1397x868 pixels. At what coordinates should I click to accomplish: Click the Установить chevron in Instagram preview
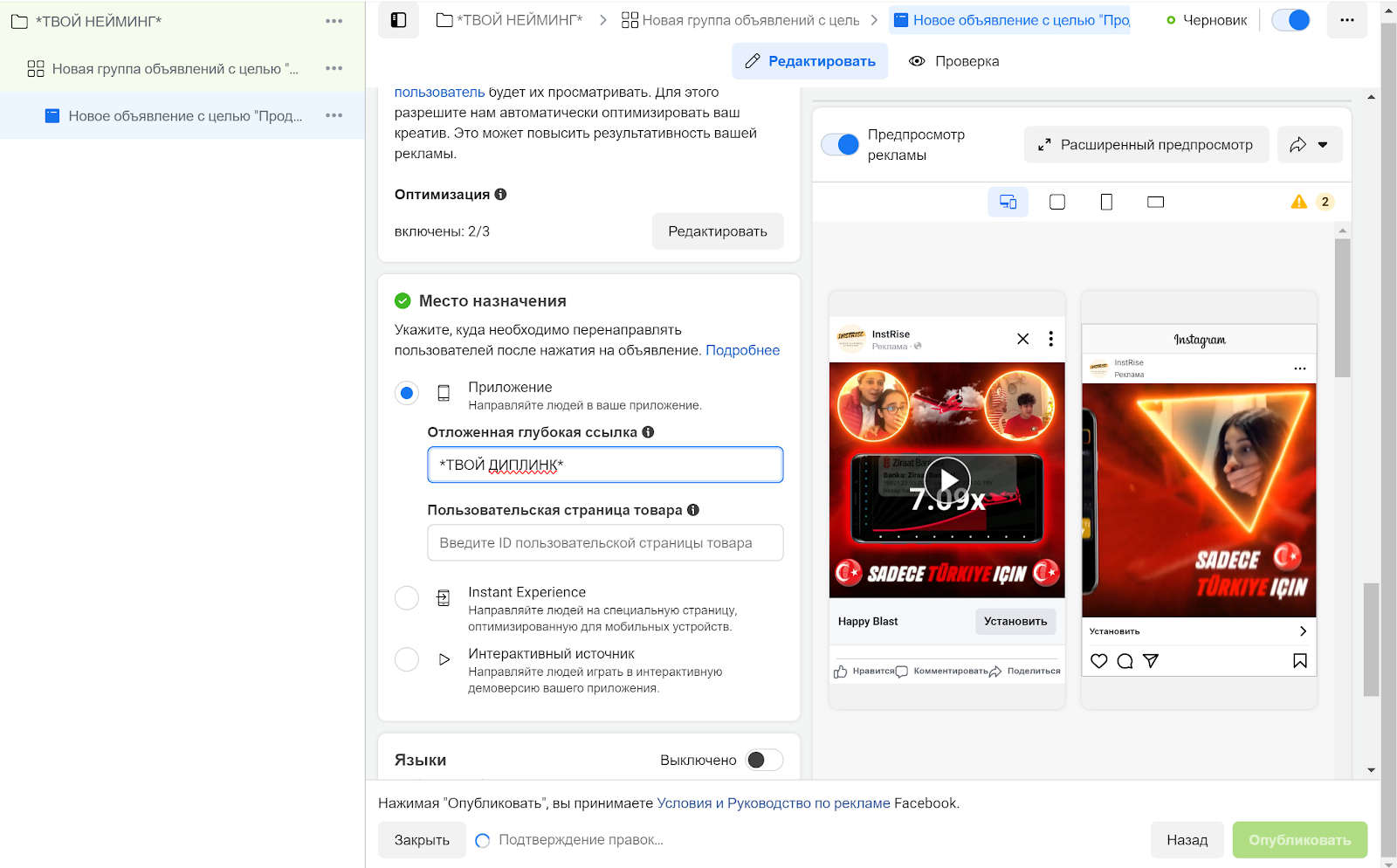[x=1303, y=630]
